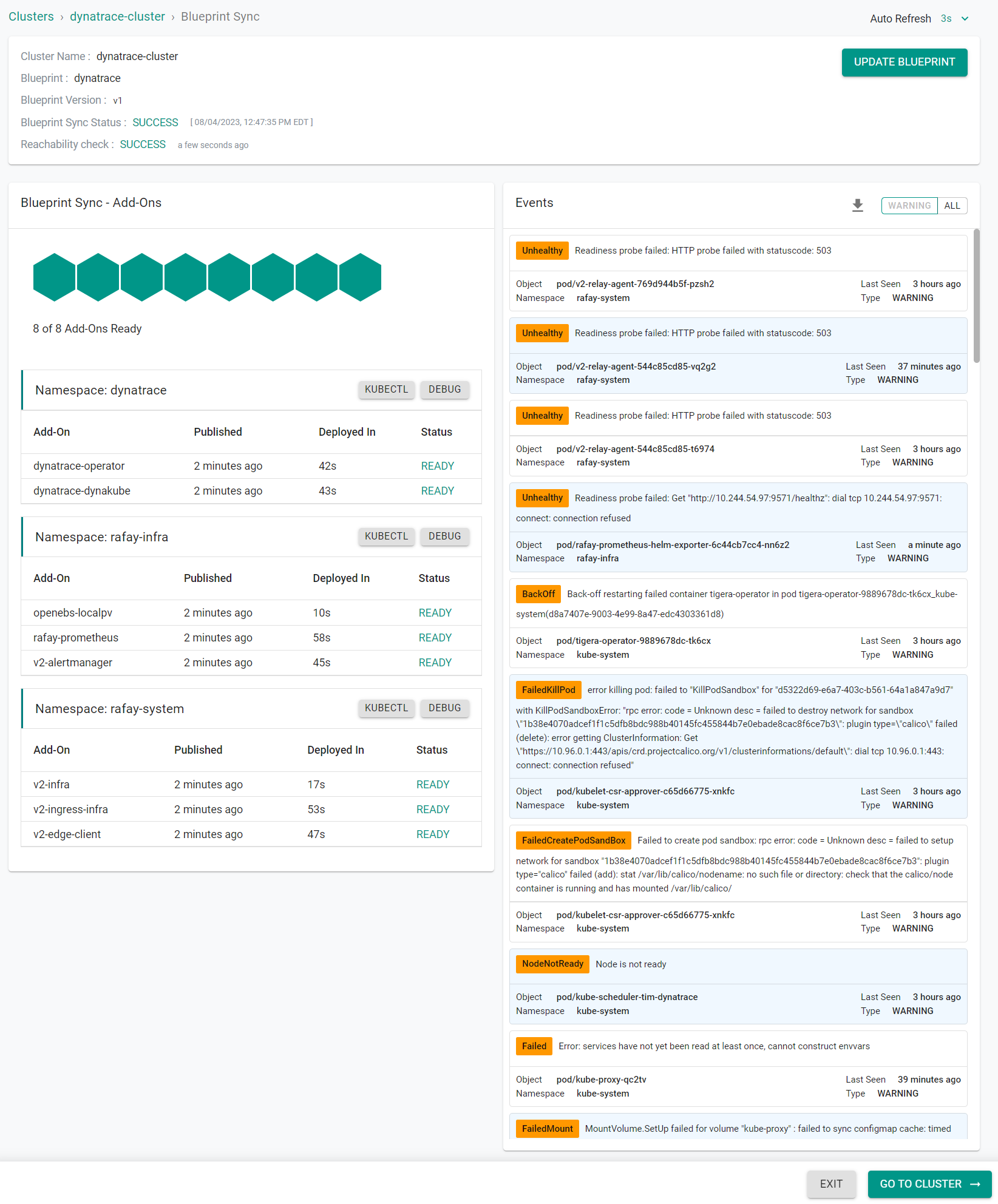Open DEBUG for rafay-infra namespace

pos(444,536)
